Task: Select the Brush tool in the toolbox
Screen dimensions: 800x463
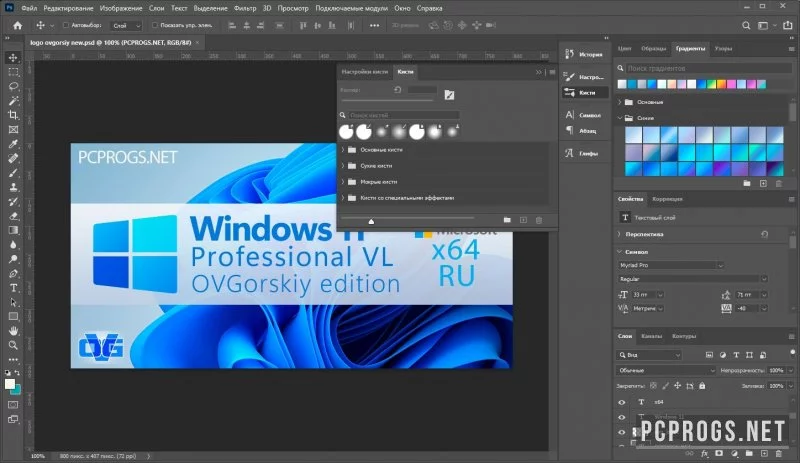Action: coord(13,173)
